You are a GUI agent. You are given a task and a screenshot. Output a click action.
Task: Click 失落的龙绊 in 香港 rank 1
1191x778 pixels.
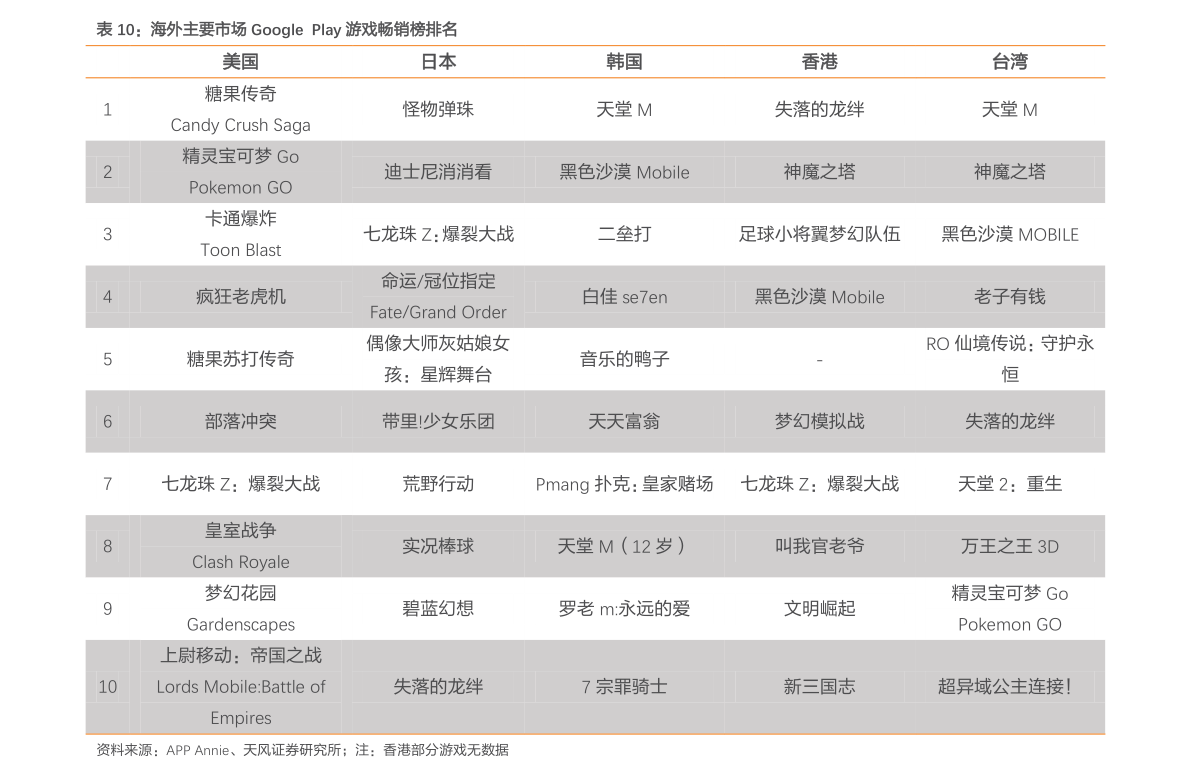click(819, 109)
